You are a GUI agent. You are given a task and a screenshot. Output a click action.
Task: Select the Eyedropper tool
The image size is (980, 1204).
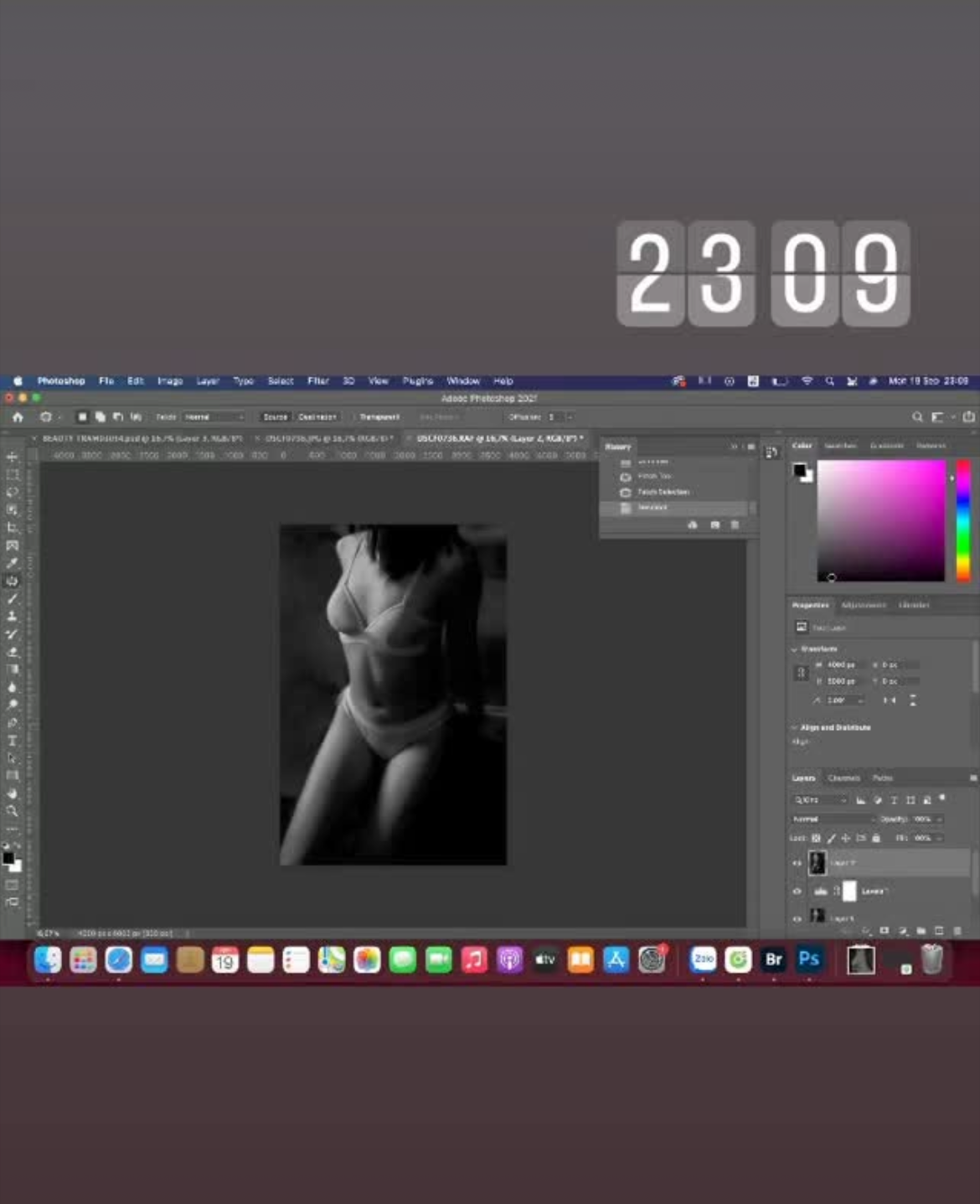coord(13,563)
